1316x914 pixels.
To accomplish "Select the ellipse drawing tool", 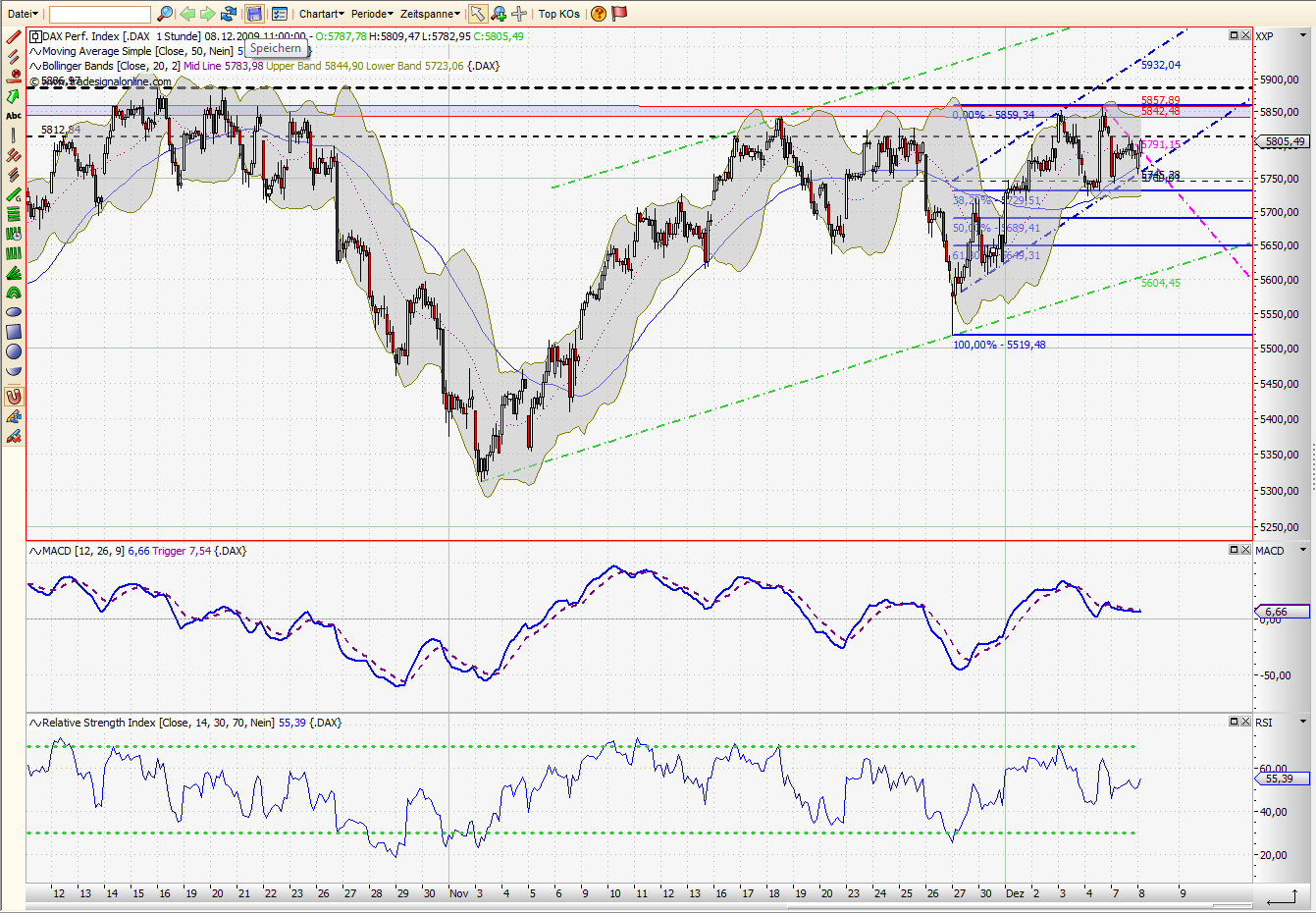I will point(13,311).
